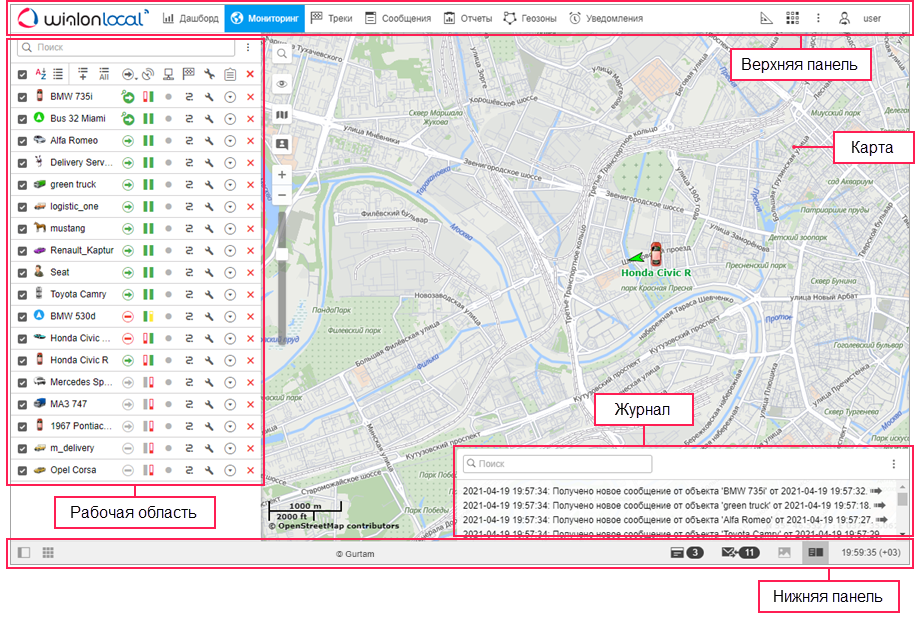Uncheck the green truck checkbox
Screen dimensions: 921x619
[x=22, y=185]
